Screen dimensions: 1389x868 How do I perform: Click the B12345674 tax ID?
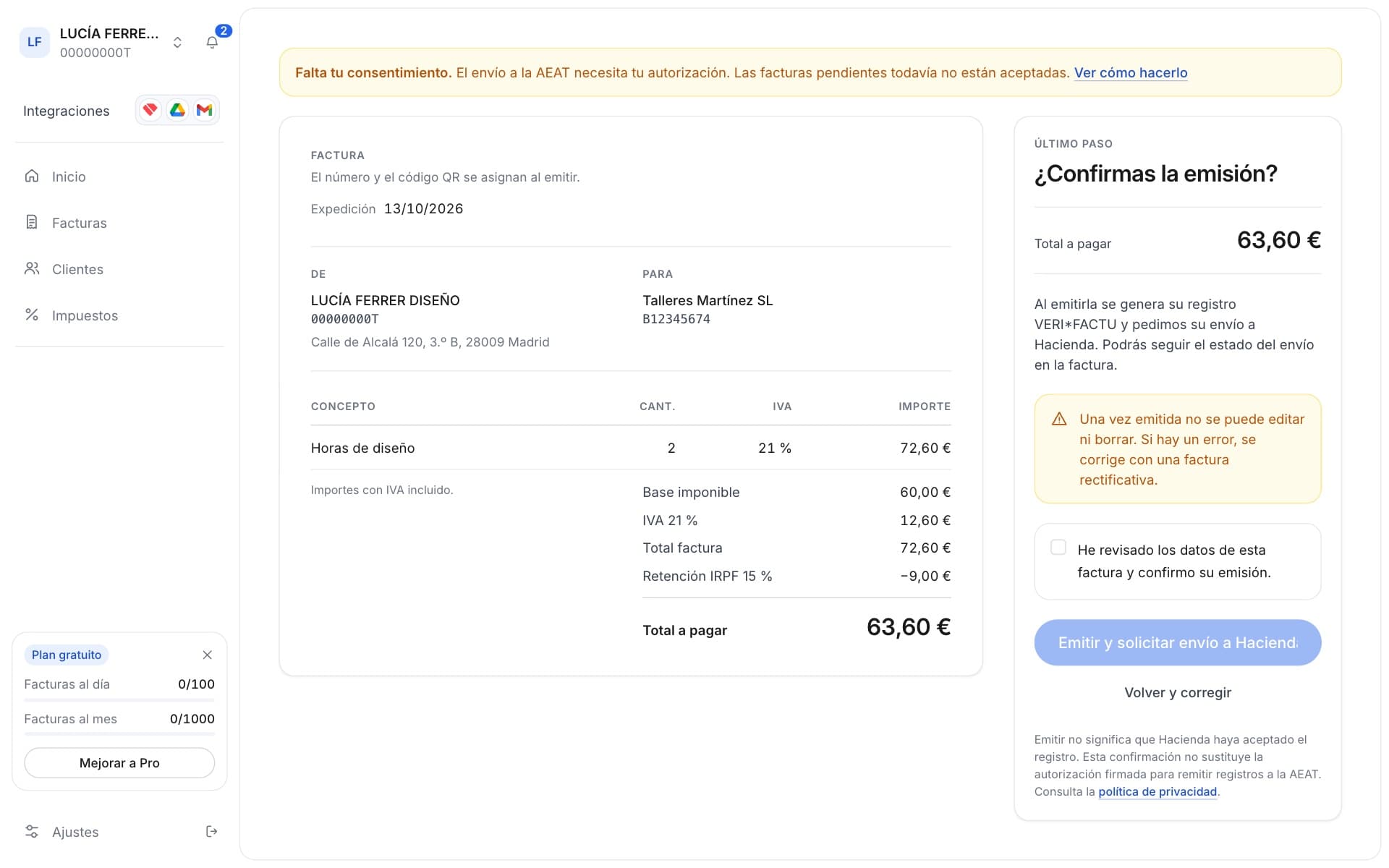click(676, 319)
